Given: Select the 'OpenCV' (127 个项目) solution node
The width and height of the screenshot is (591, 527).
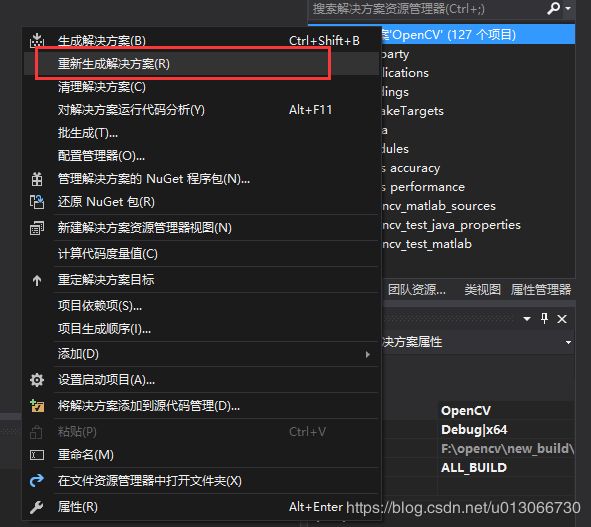Looking at the screenshot, I should tap(479, 35).
